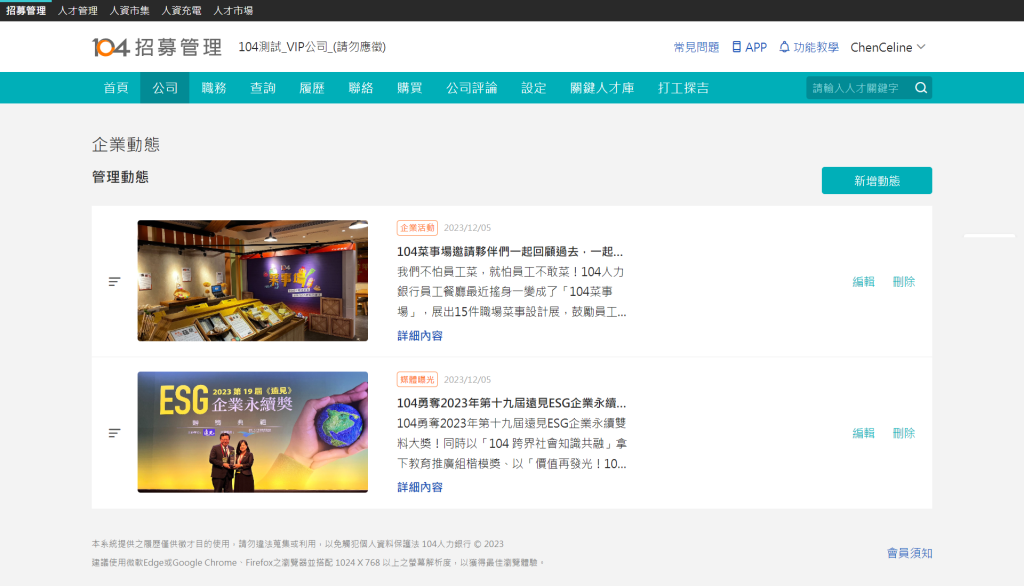Open 人才市場 in the top bar

[x=233, y=10]
